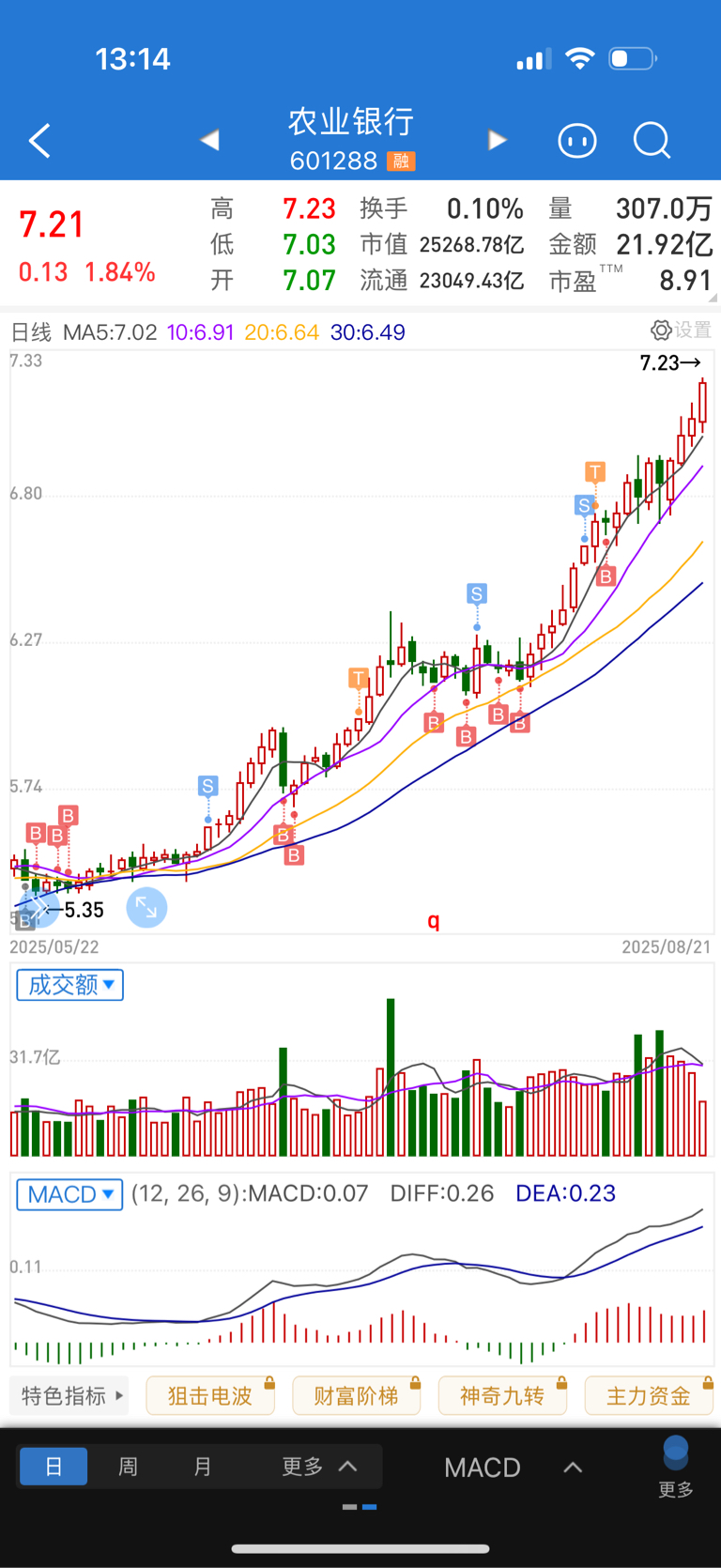
Task: Tap amount 21.92亿
Action: click(x=664, y=245)
